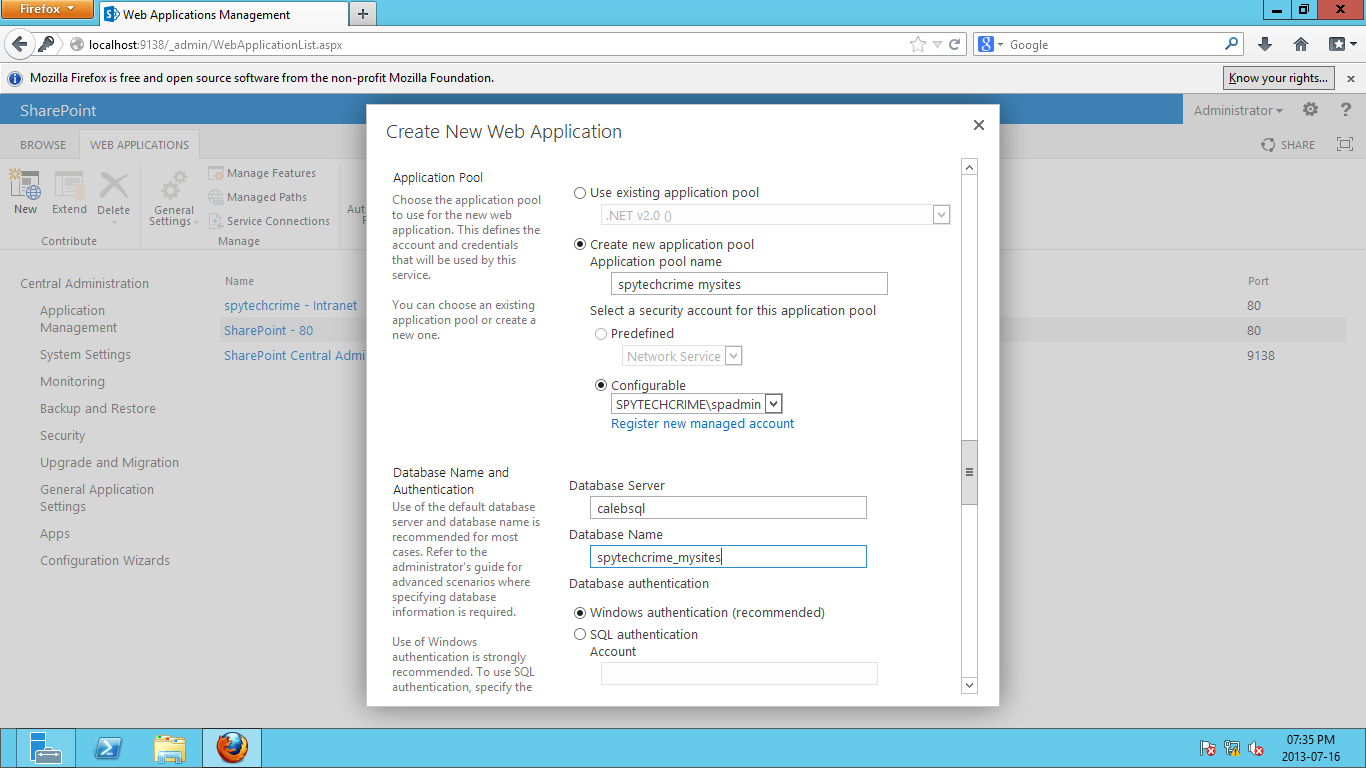
Task: Click Register new managed account link
Action: pos(702,424)
